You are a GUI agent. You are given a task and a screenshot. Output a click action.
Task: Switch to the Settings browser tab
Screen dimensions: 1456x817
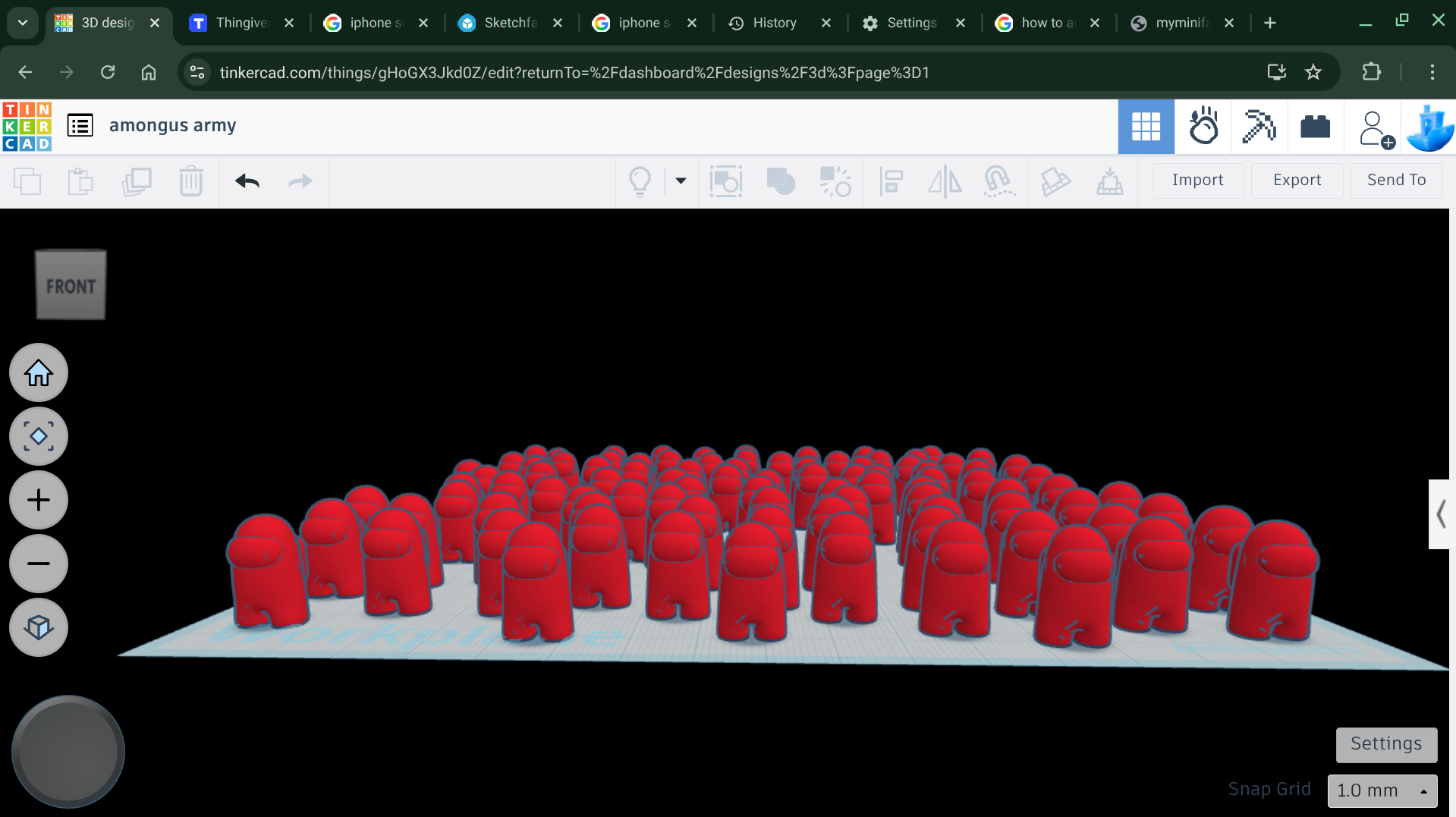tap(911, 23)
